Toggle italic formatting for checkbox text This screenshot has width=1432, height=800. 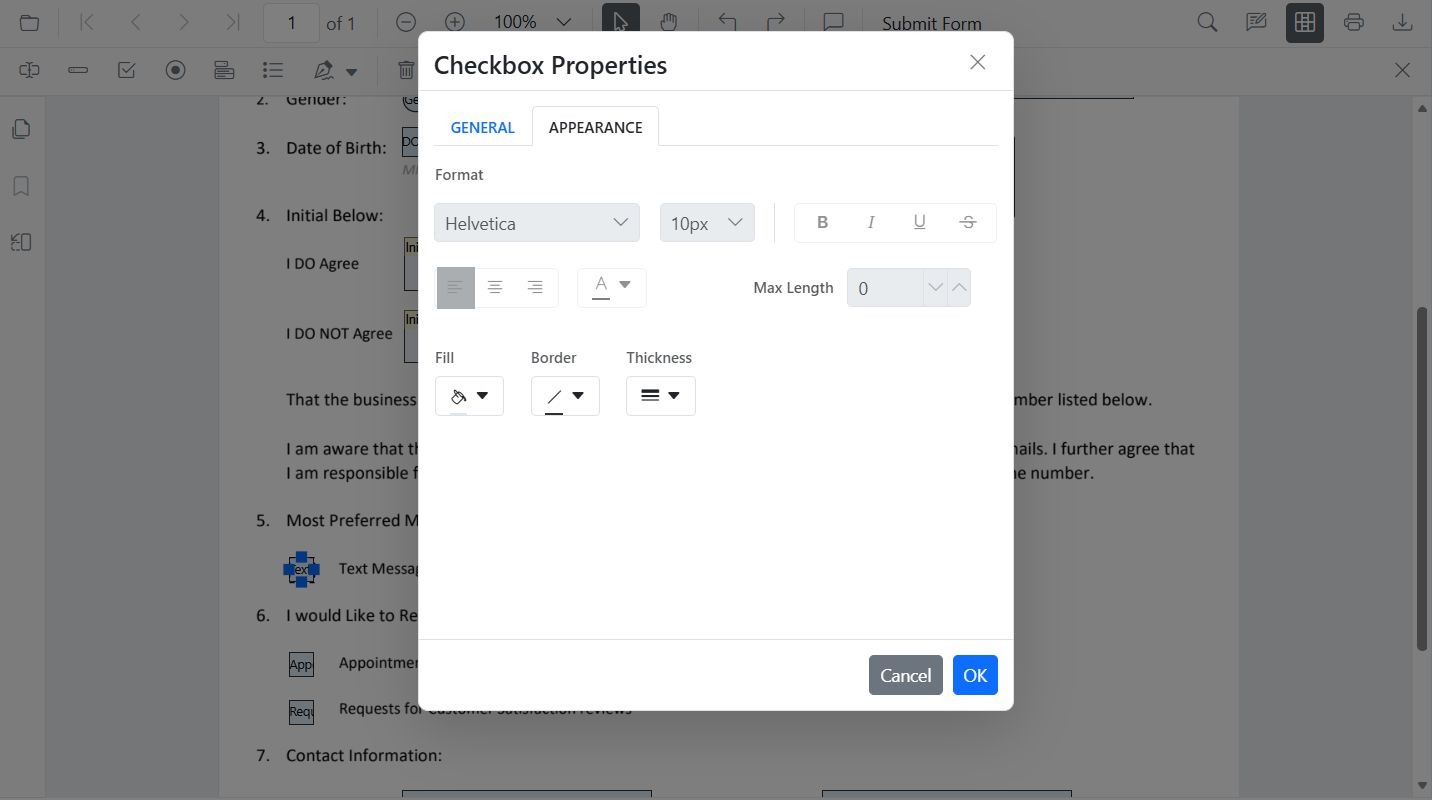(871, 221)
